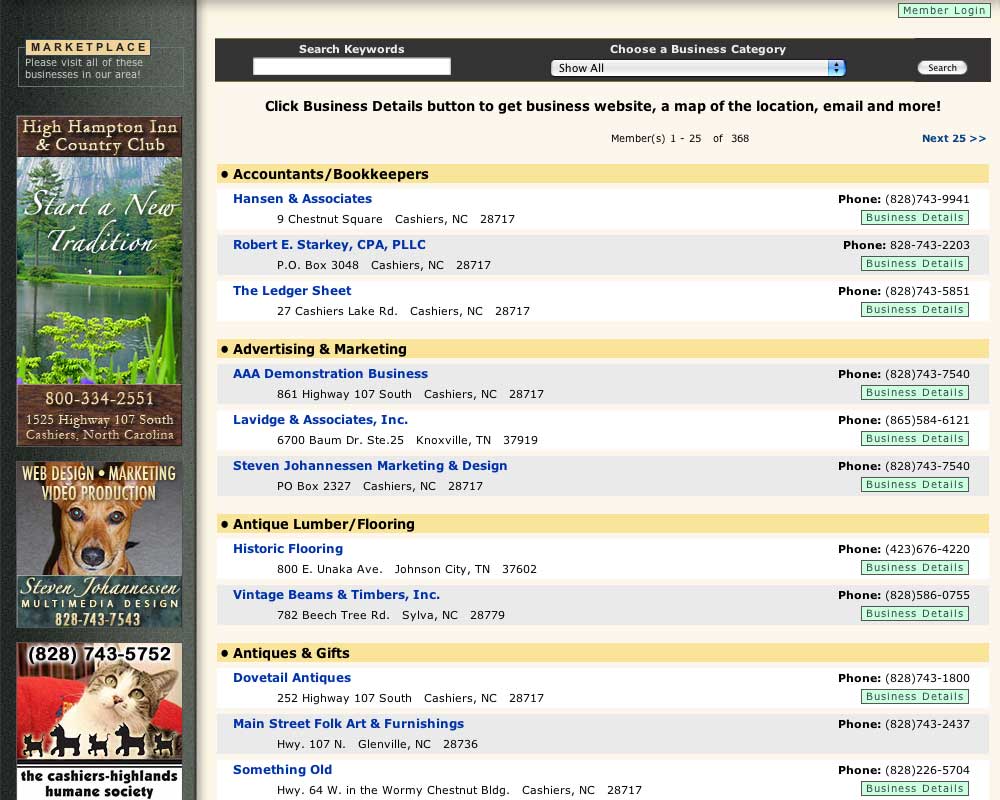The width and height of the screenshot is (1000, 800).
Task: Select the Antiques & Gifts category heading
Action: [x=291, y=652]
